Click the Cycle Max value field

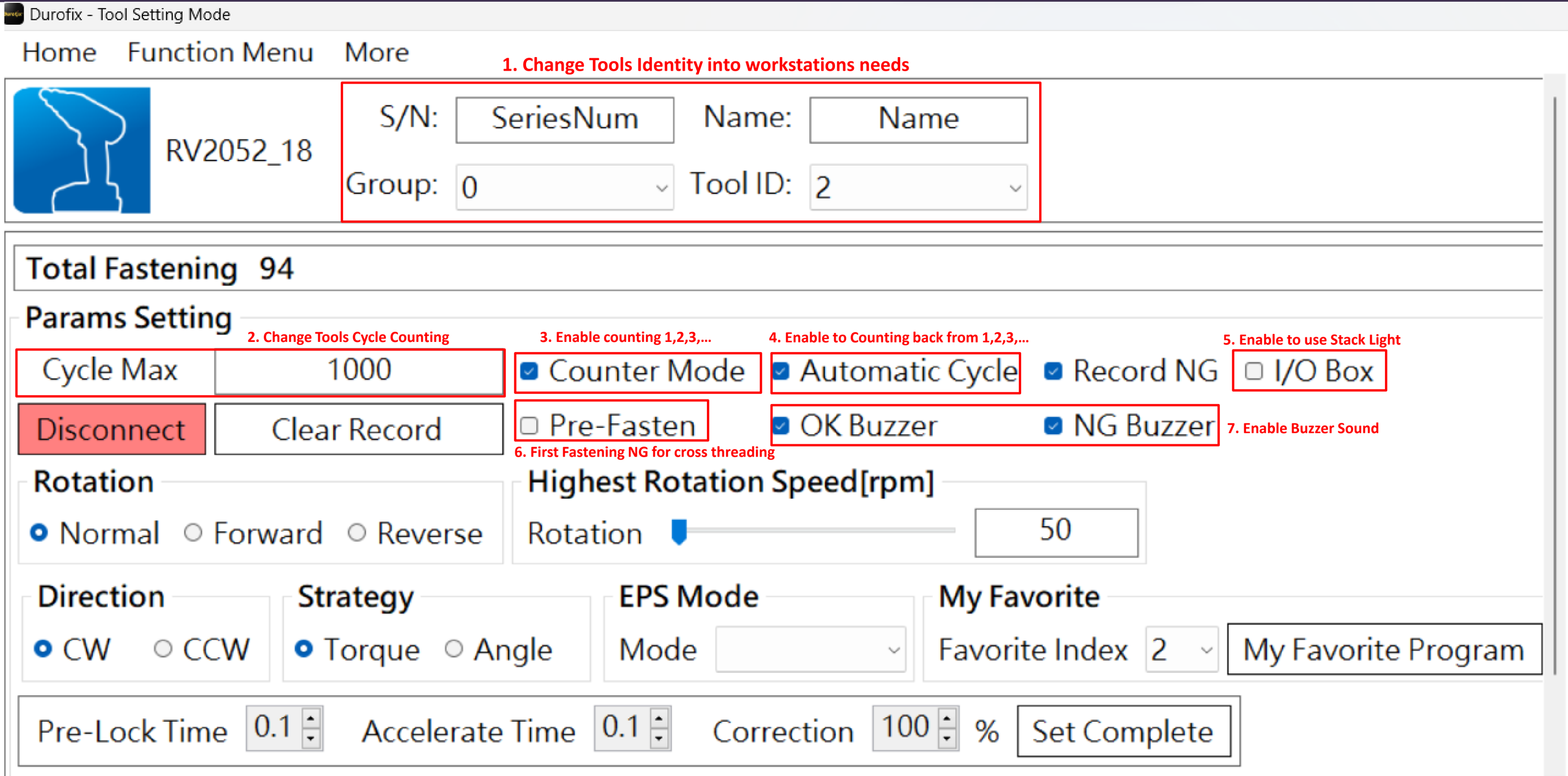point(359,370)
